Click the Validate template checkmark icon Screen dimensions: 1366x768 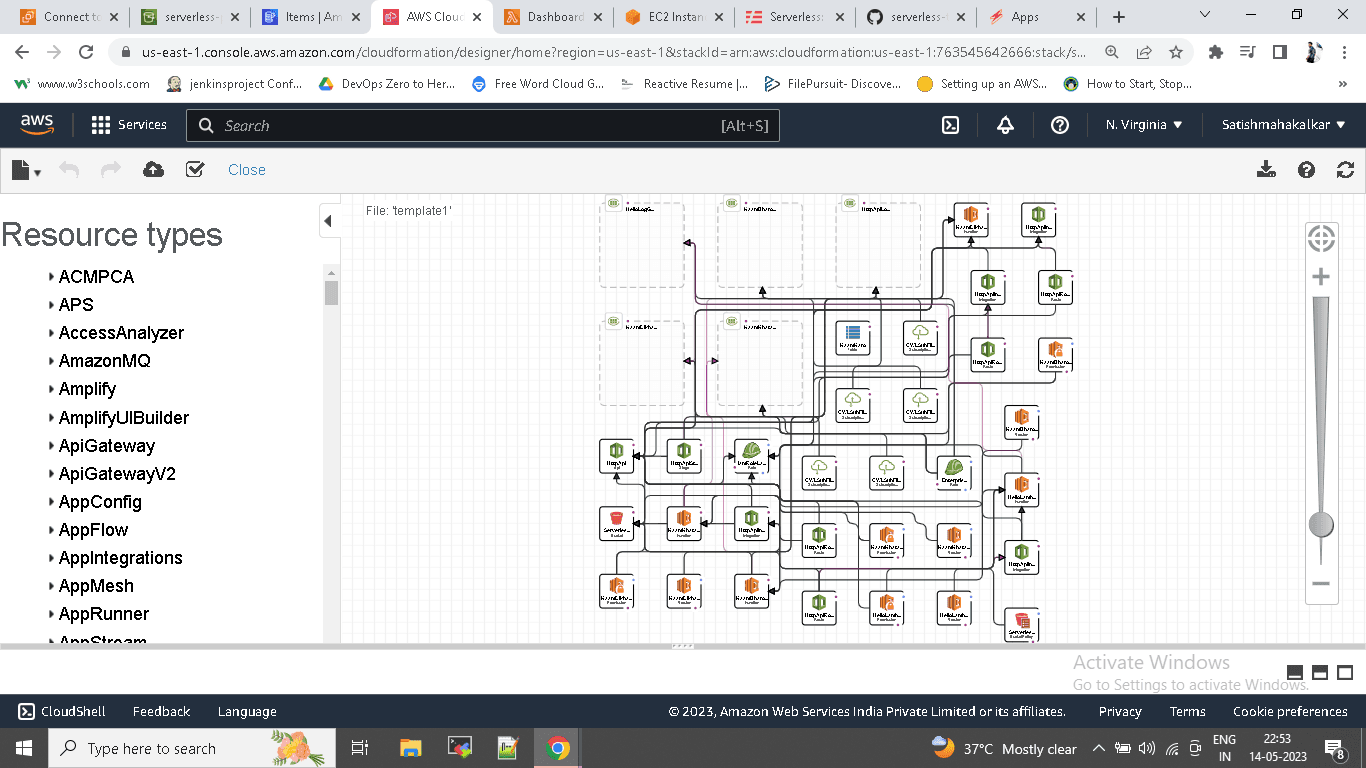[195, 170]
